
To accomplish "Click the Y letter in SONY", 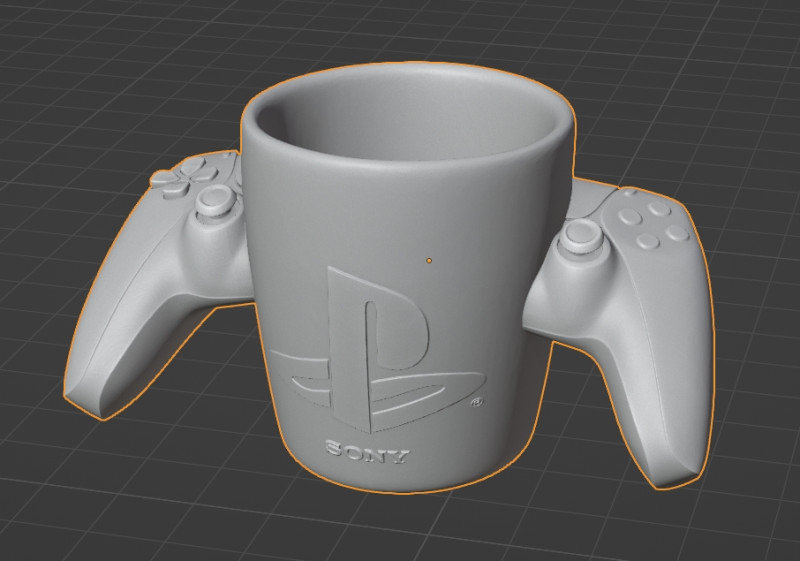I will tap(399, 457).
